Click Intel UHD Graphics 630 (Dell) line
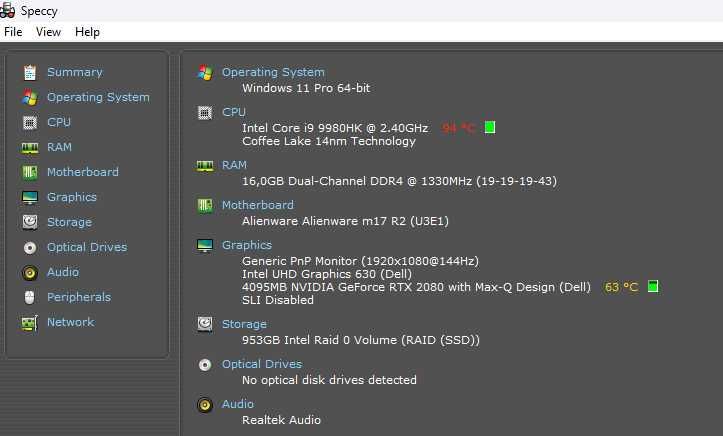The width and height of the screenshot is (723, 436). click(x=327, y=274)
